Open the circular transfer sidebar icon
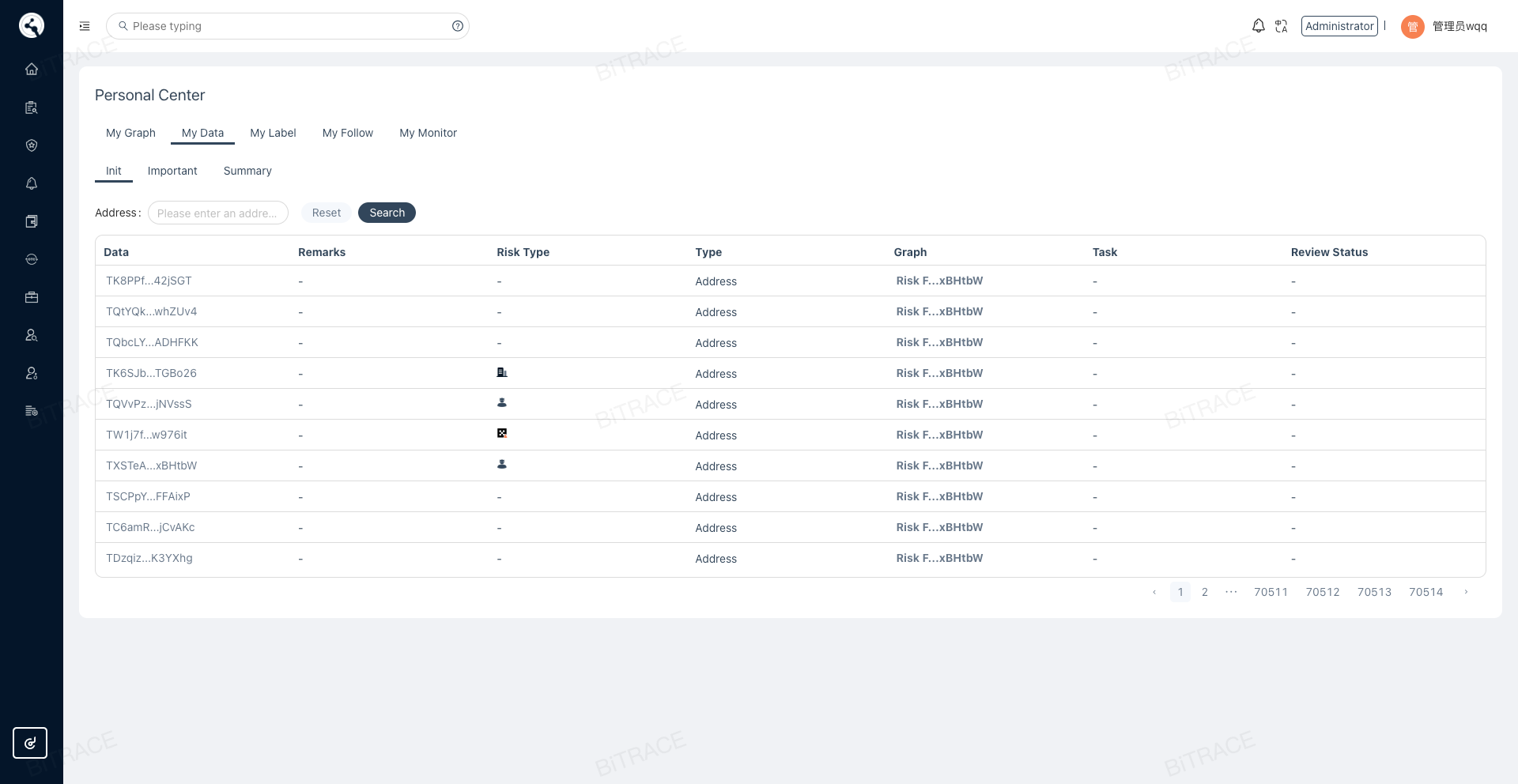The image size is (1518, 784). 32,259
